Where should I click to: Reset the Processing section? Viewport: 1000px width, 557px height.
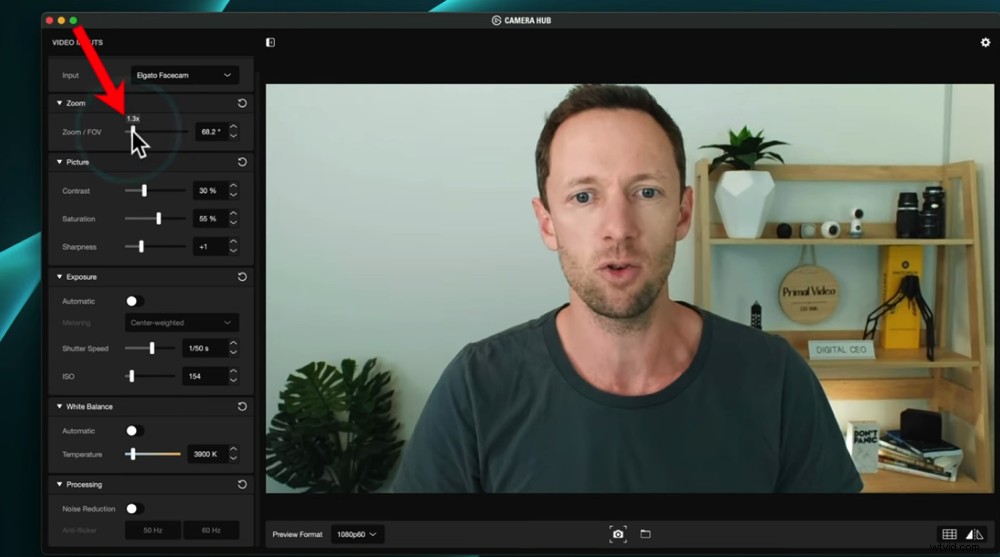242,484
